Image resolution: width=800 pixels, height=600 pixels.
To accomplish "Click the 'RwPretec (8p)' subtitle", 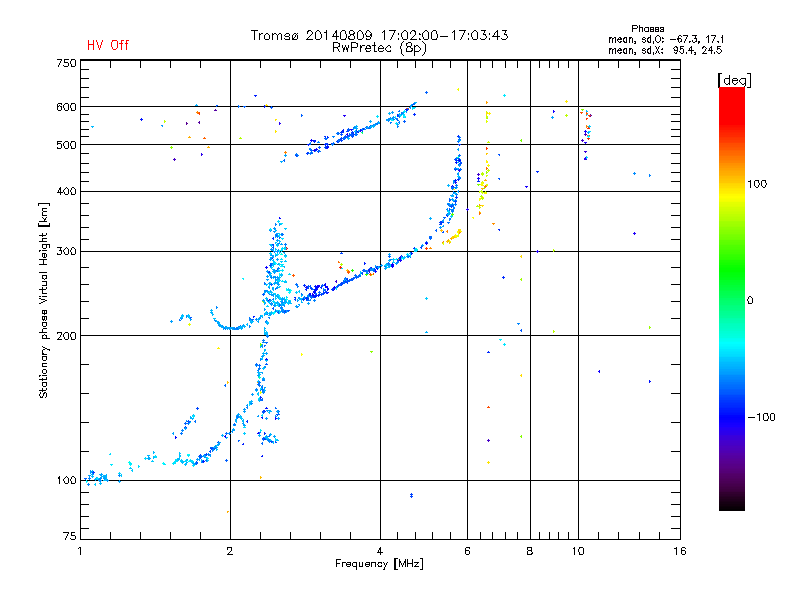I will [x=379, y=48].
